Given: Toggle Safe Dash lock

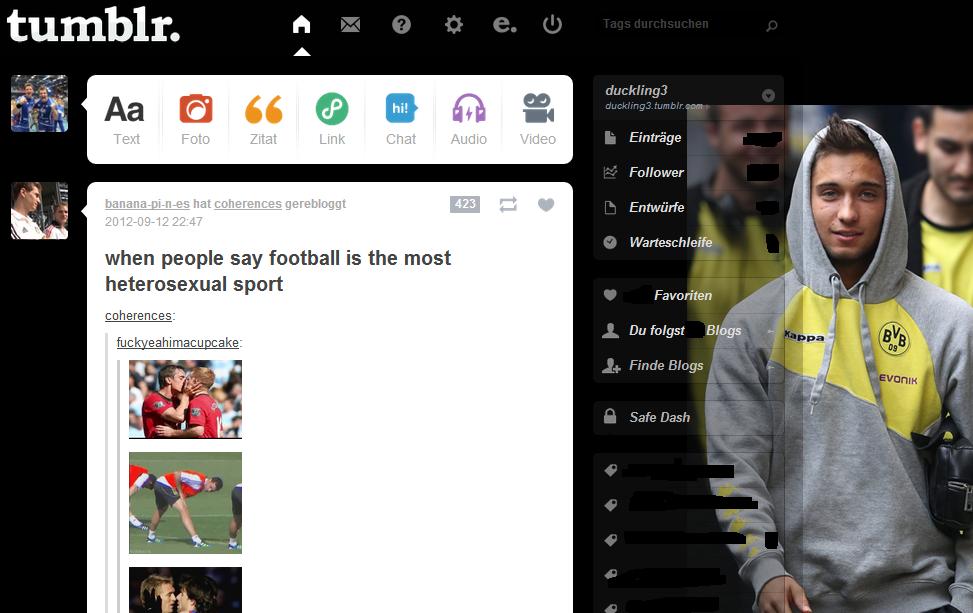Looking at the screenshot, I should (x=689, y=417).
